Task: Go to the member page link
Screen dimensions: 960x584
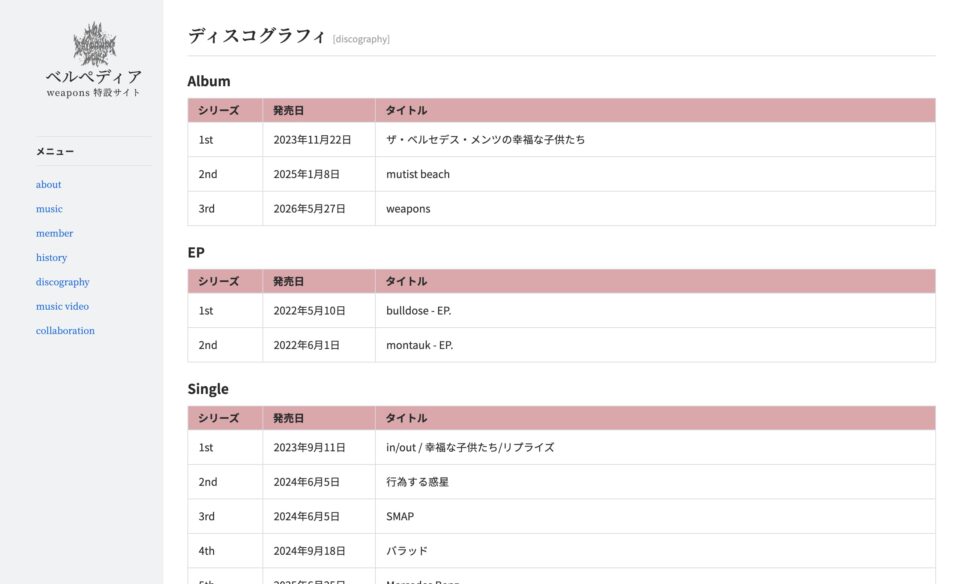Action: 54,233
